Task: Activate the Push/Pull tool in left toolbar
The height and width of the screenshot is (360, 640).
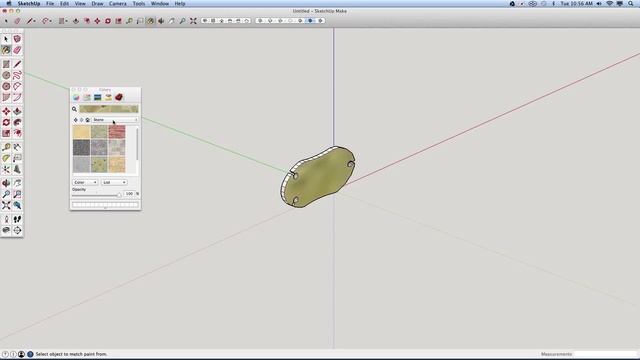Action: (17, 111)
